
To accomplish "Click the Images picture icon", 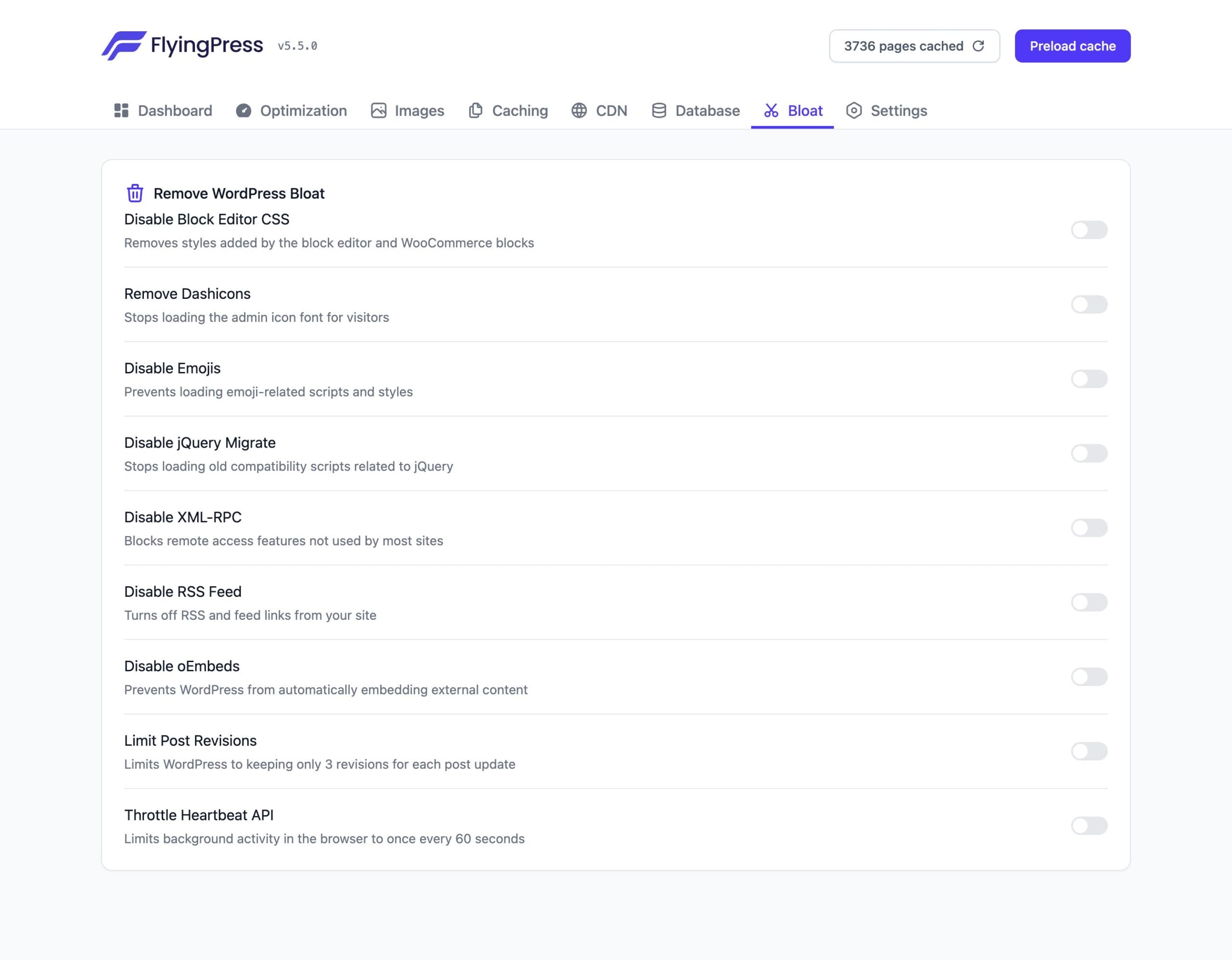I will (x=379, y=111).
